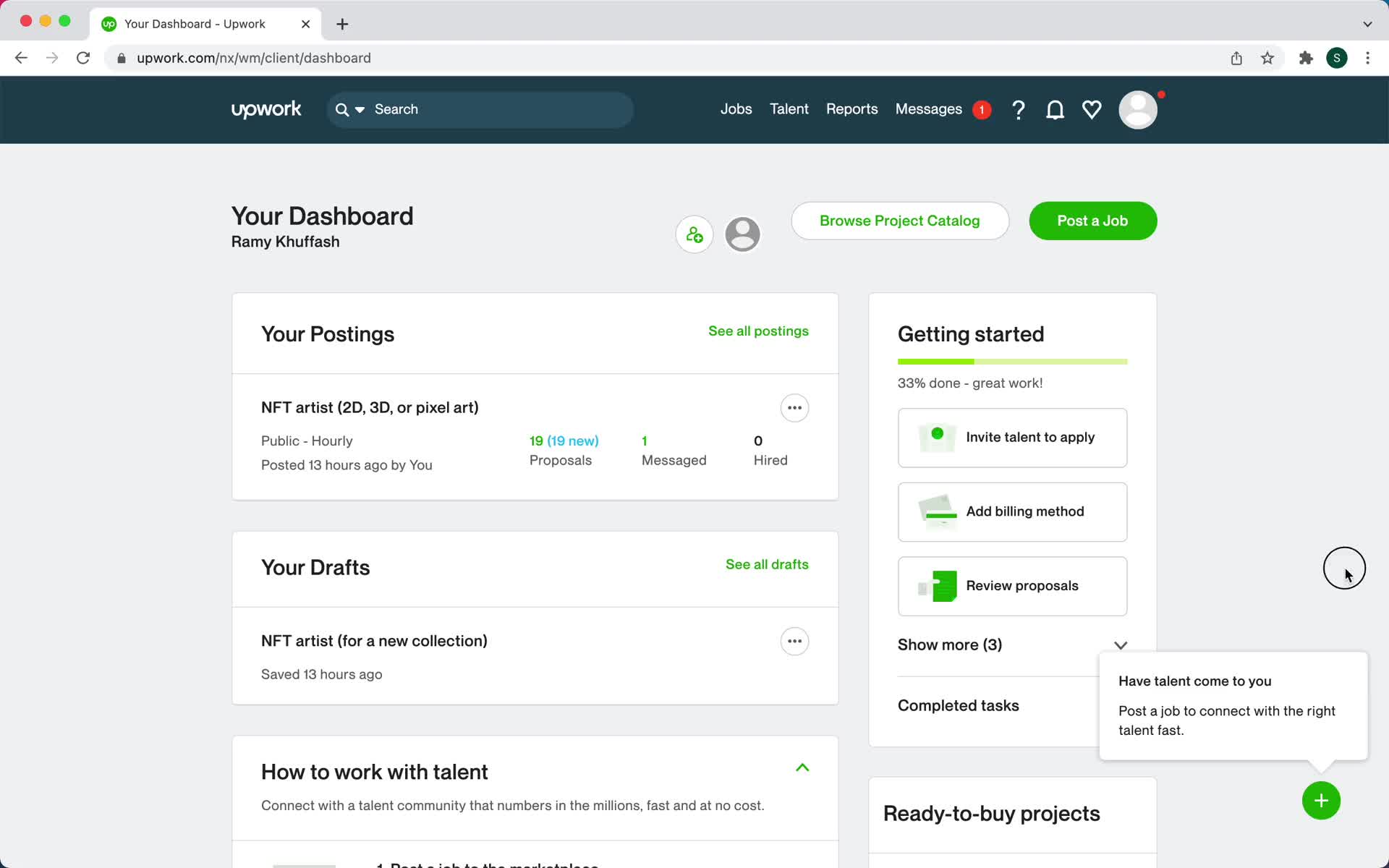Image resolution: width=1389 pixels, height=868 pixels.
Task: Click the Invite talent card icon
Action: pyautogui.click(x=937, y=438)
